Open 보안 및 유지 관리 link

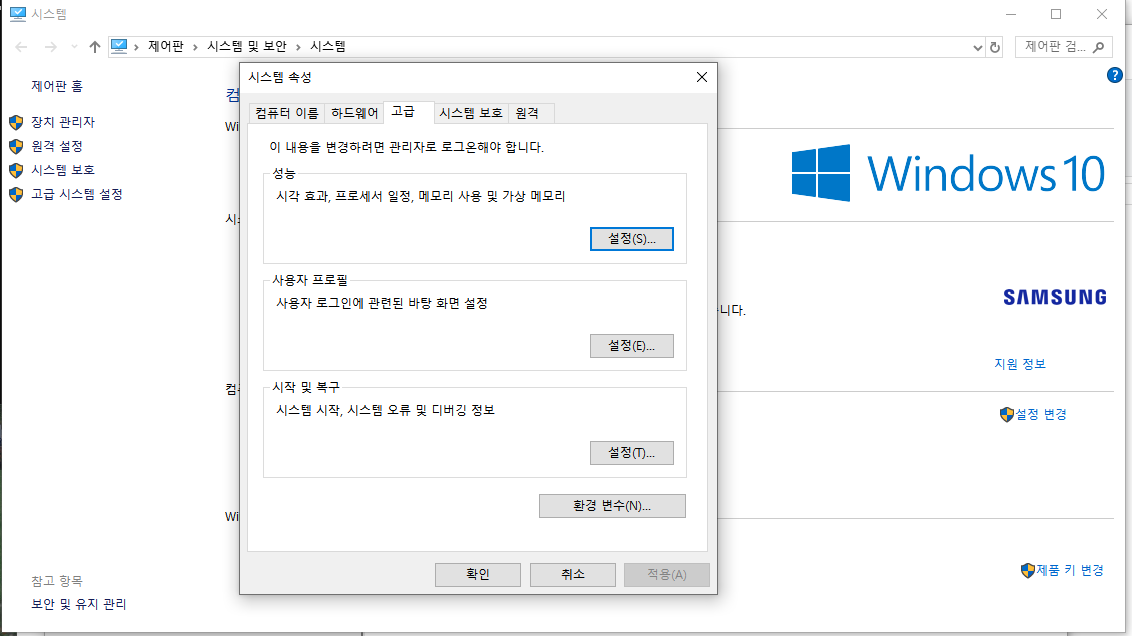coord(79,604)
